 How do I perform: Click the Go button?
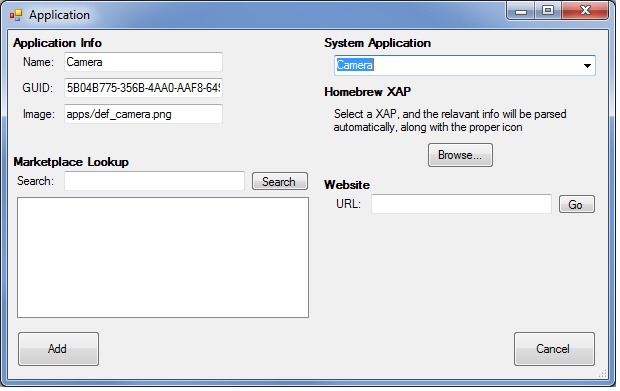click(x=577, y=204)
